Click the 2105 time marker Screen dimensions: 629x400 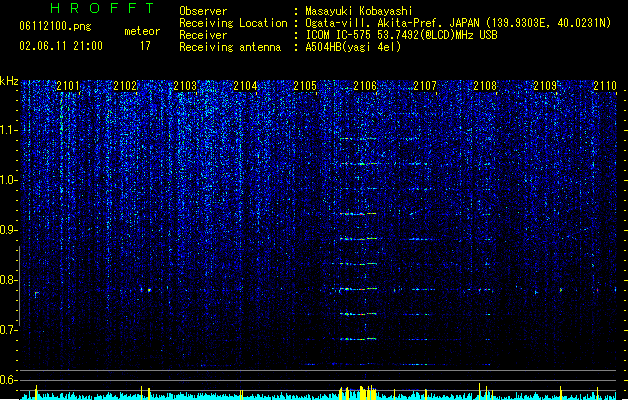[x=305, y=86]
